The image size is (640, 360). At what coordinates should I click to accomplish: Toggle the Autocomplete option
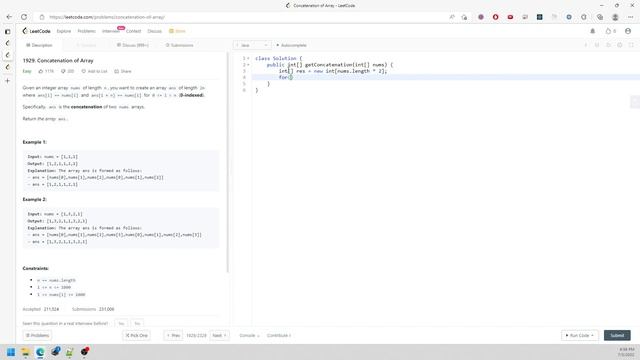coord(291,45)
